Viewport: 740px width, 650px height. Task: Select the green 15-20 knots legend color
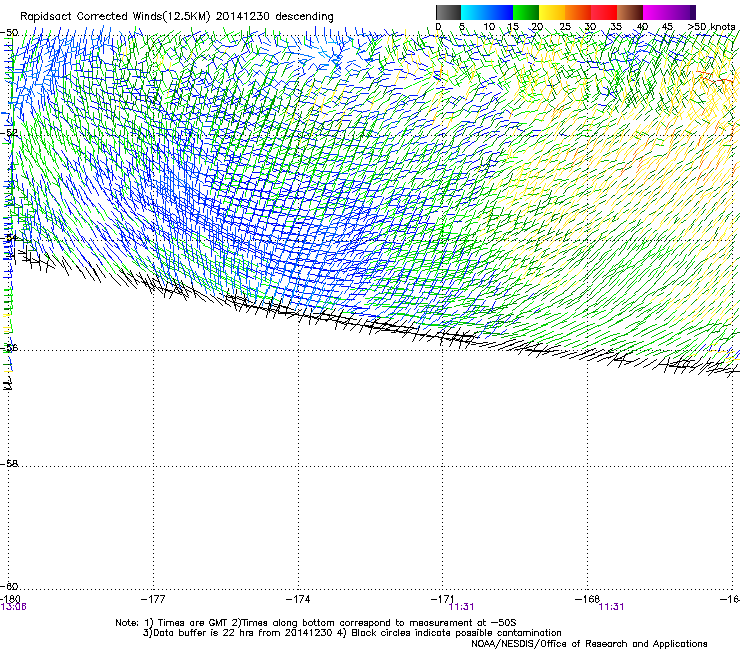click(526, 12)
